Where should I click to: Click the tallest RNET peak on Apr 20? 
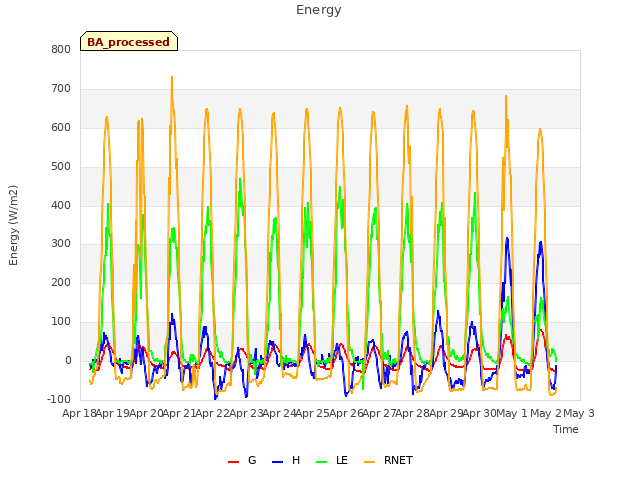click(x=172, y=77)
